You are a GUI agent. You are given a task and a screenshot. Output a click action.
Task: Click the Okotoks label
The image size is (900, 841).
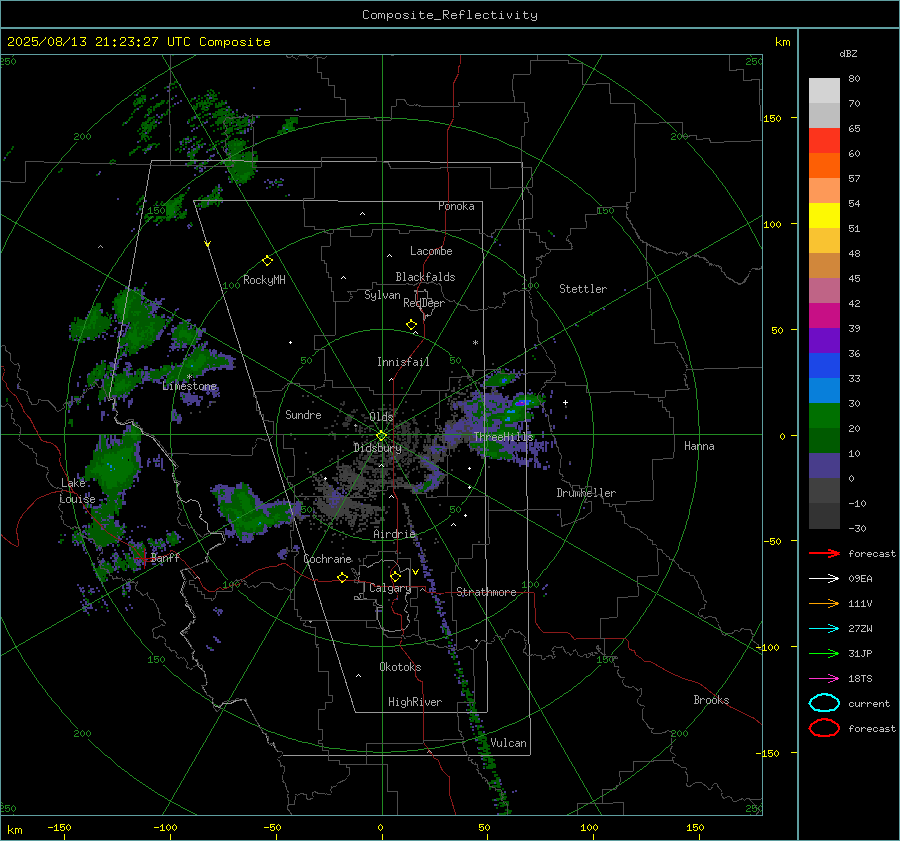coord(400,666)
